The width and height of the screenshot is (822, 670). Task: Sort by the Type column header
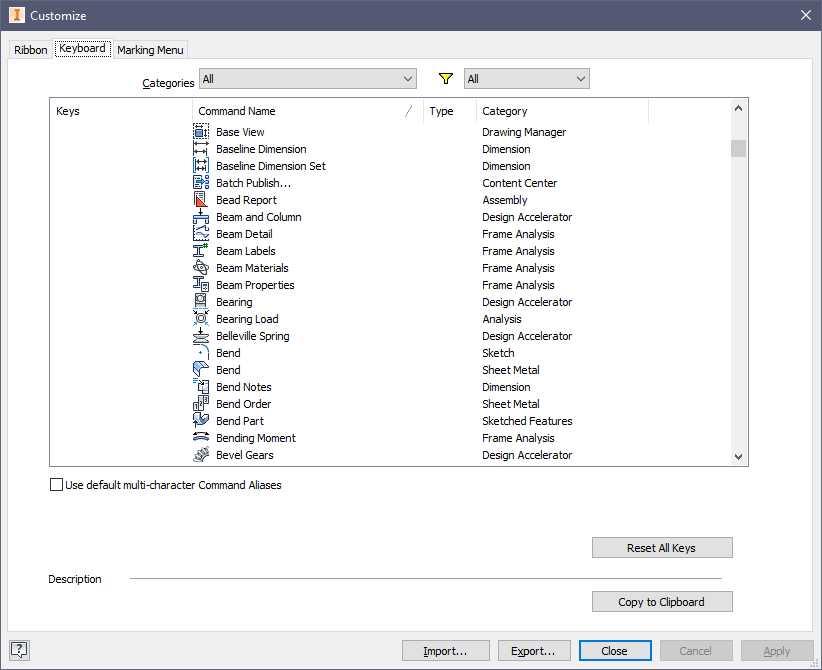pyautogui.click(x=450, y=111)
